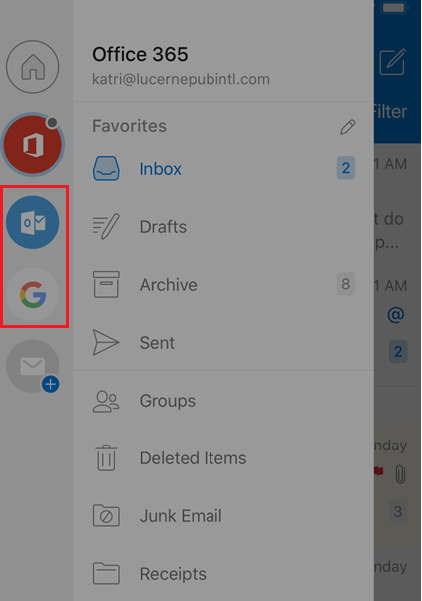Open the Junk Email folder
The image size is (422, 601).
[x=223, y=516]
